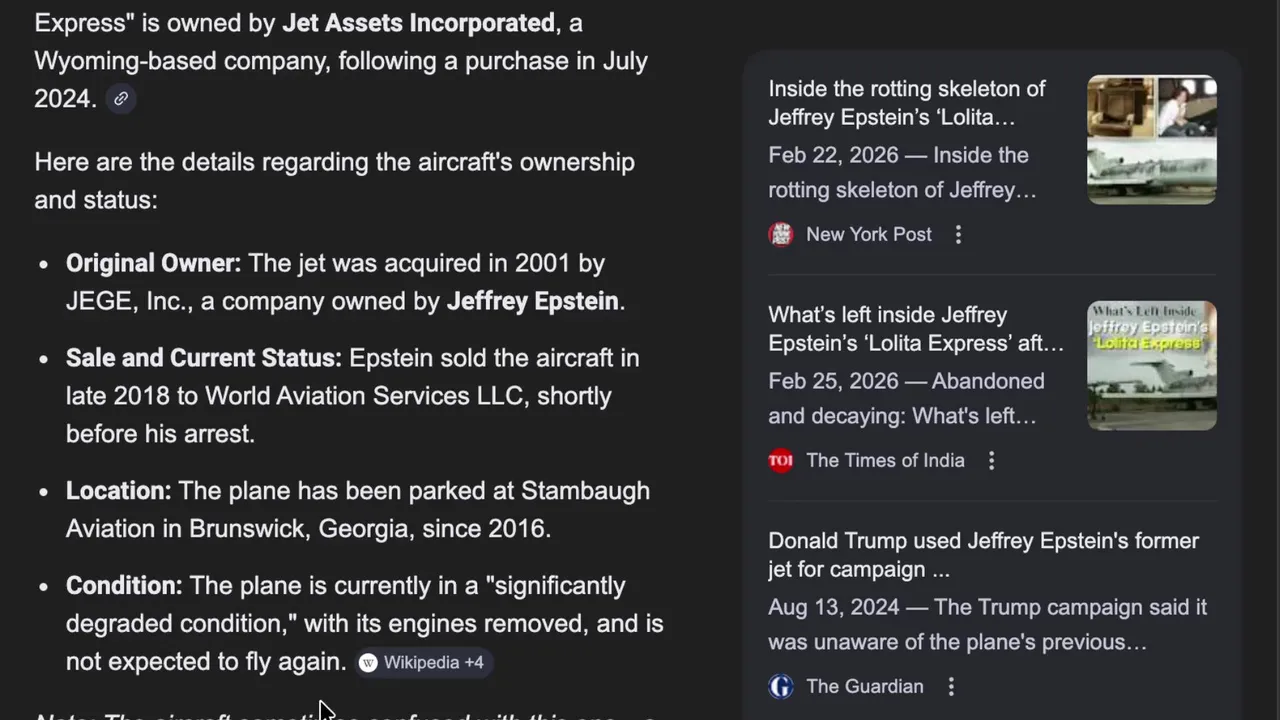Click the "Aug 13, 2024" article snippet
1280x720 pixels.
coord(987,624)
